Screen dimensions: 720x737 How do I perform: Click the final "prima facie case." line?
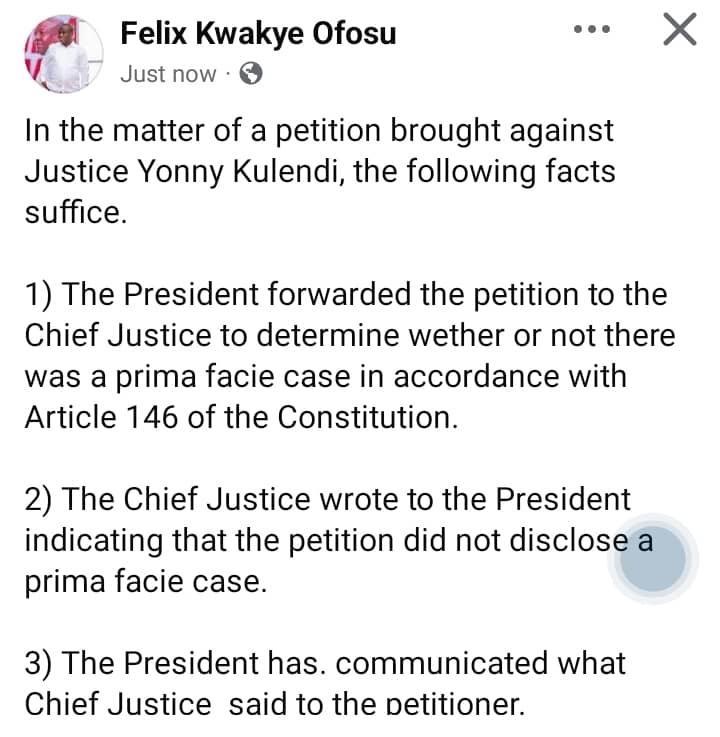[145, 581]
